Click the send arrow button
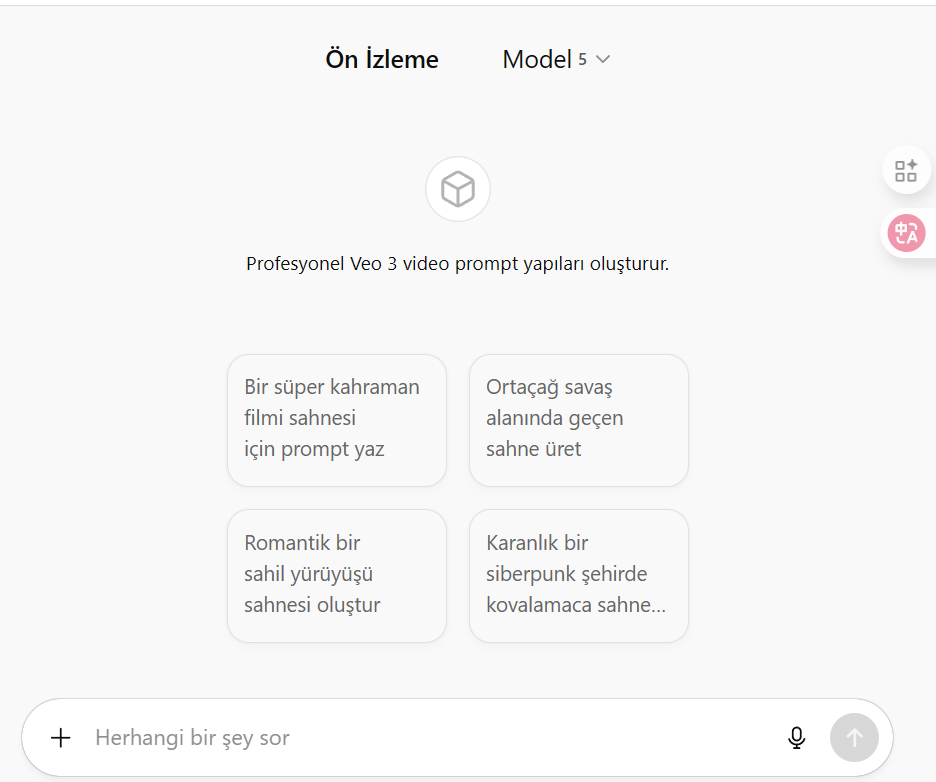936x782 pixels. click(854, 738)
